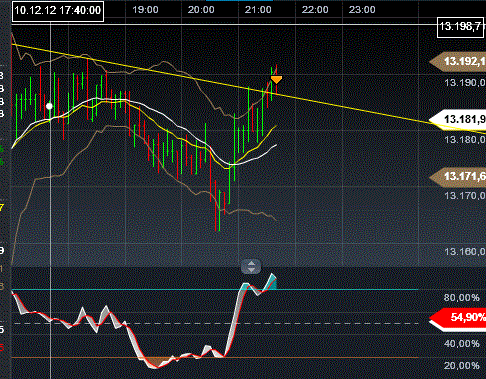The image size is (486, 379).
Task: Click the 40,00% oscillator axis label
Action: click(x=462, y=343)
